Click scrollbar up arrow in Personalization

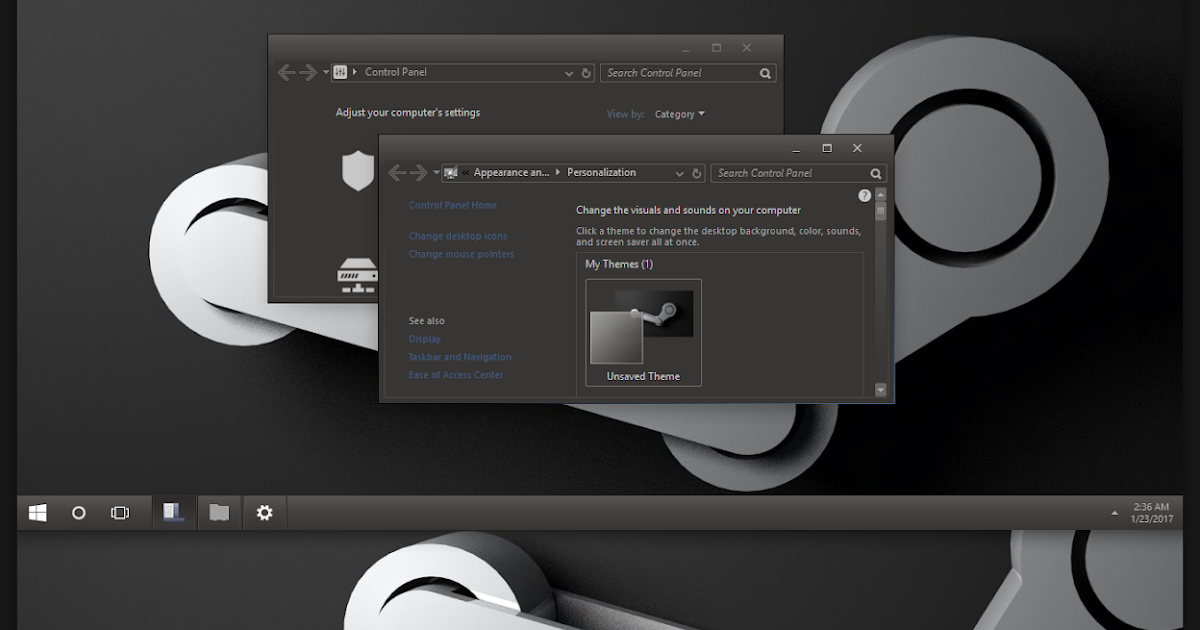point(881,195)
